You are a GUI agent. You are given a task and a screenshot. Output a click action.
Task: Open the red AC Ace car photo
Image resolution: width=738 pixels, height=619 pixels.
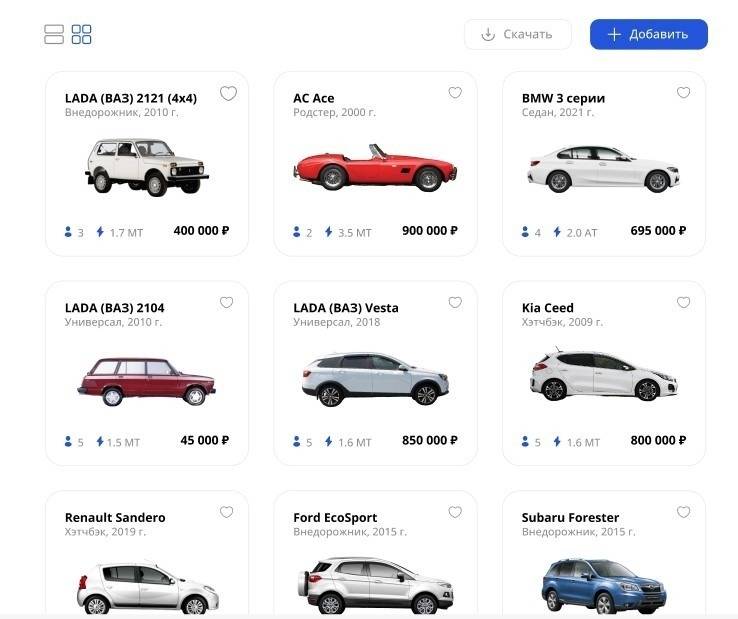tap(375, 167)
